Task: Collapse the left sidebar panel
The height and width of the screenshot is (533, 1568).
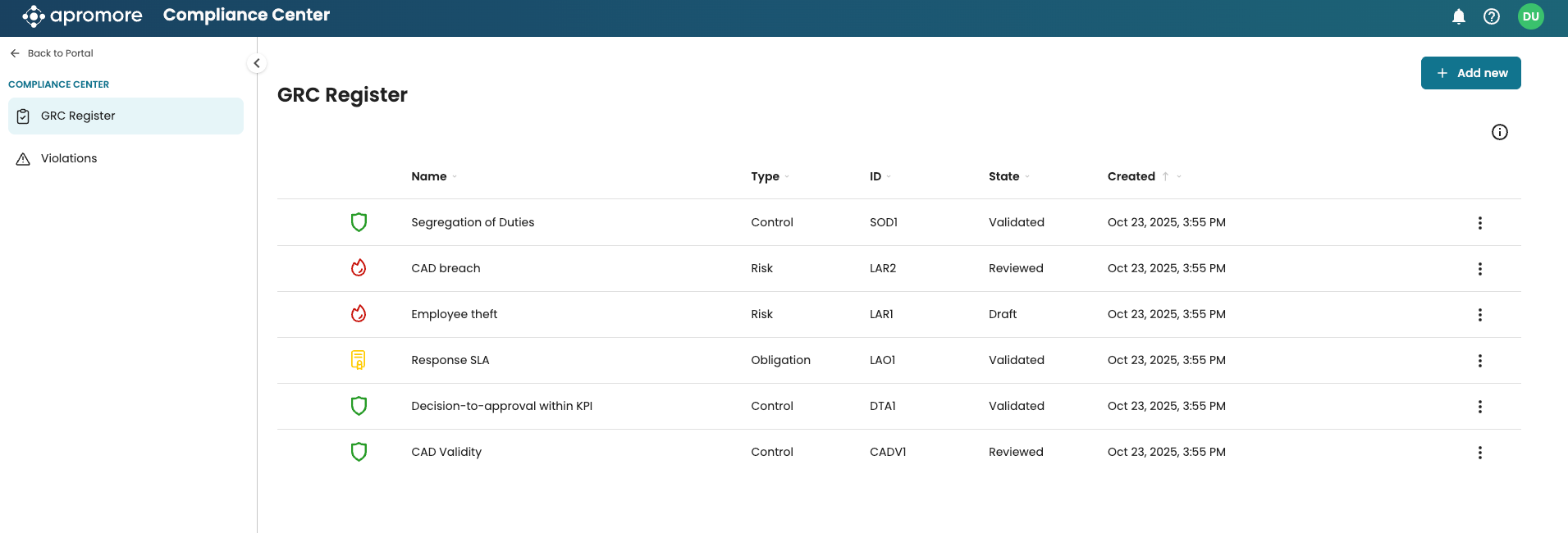Action: tap(257, 63)
